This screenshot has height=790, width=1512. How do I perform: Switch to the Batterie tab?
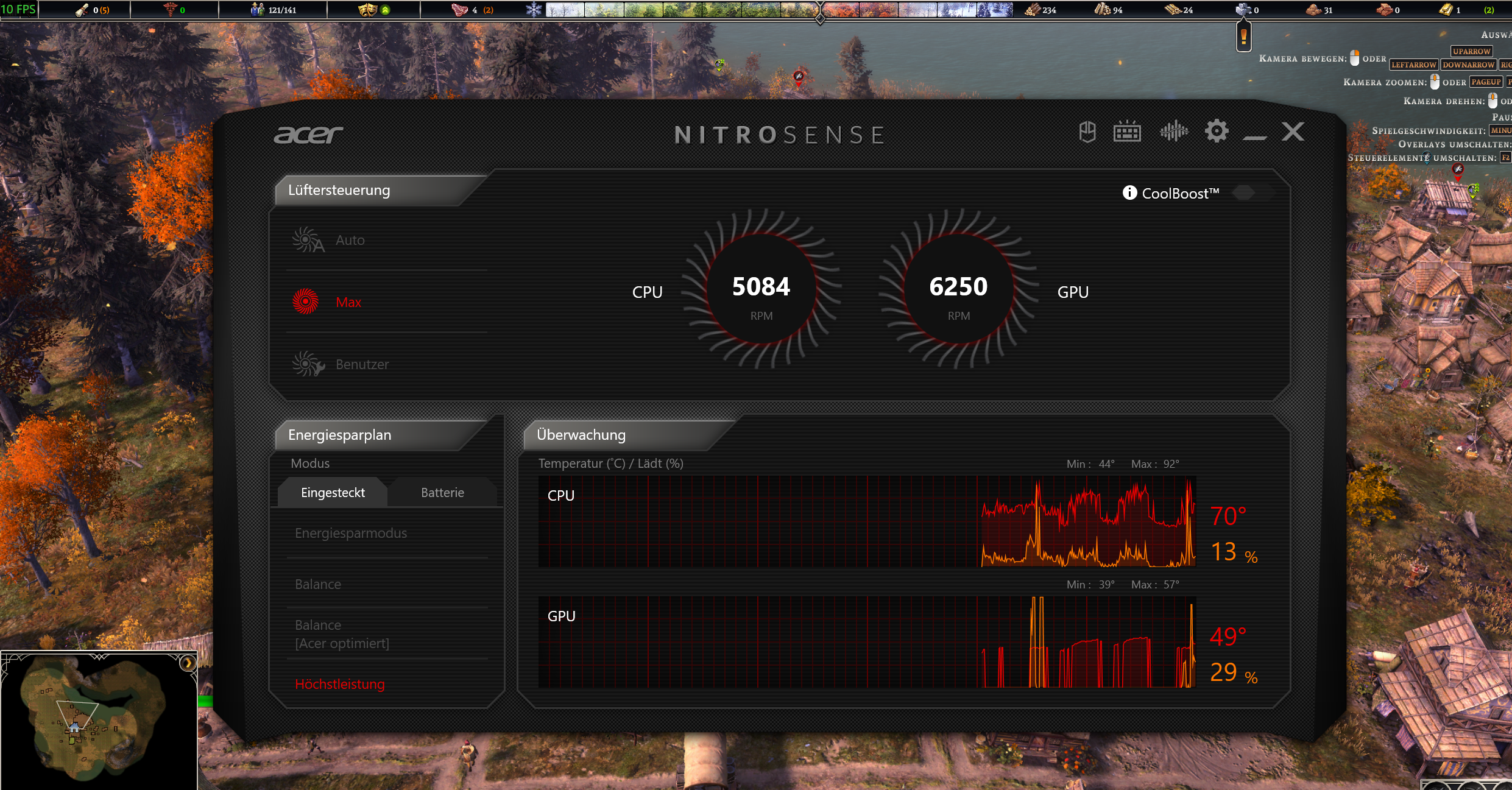[x=442, y=492]
